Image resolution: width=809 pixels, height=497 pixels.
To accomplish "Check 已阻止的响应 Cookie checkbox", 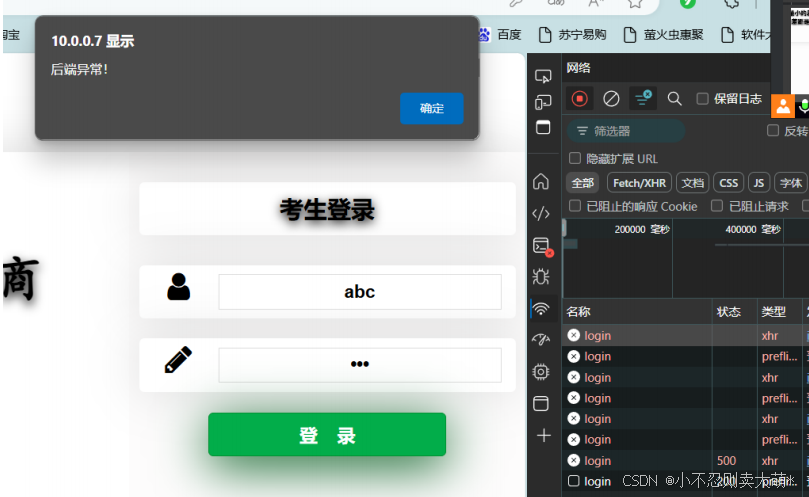I will coord(575,206).
